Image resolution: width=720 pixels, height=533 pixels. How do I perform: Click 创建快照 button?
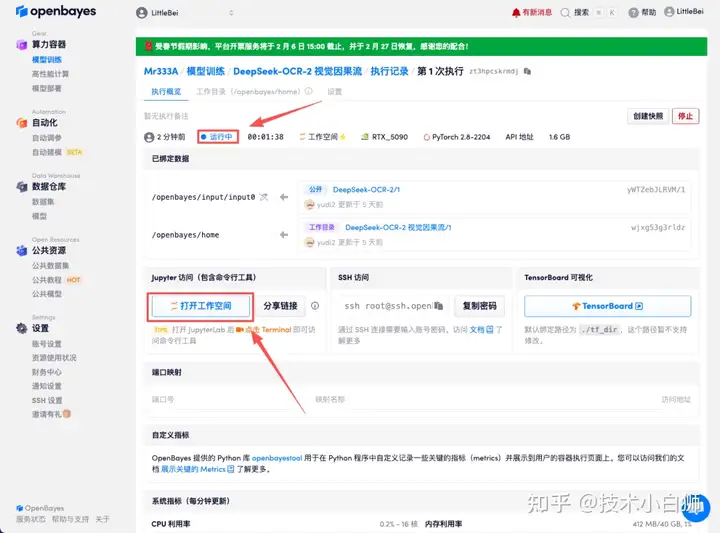click(648, 116)
